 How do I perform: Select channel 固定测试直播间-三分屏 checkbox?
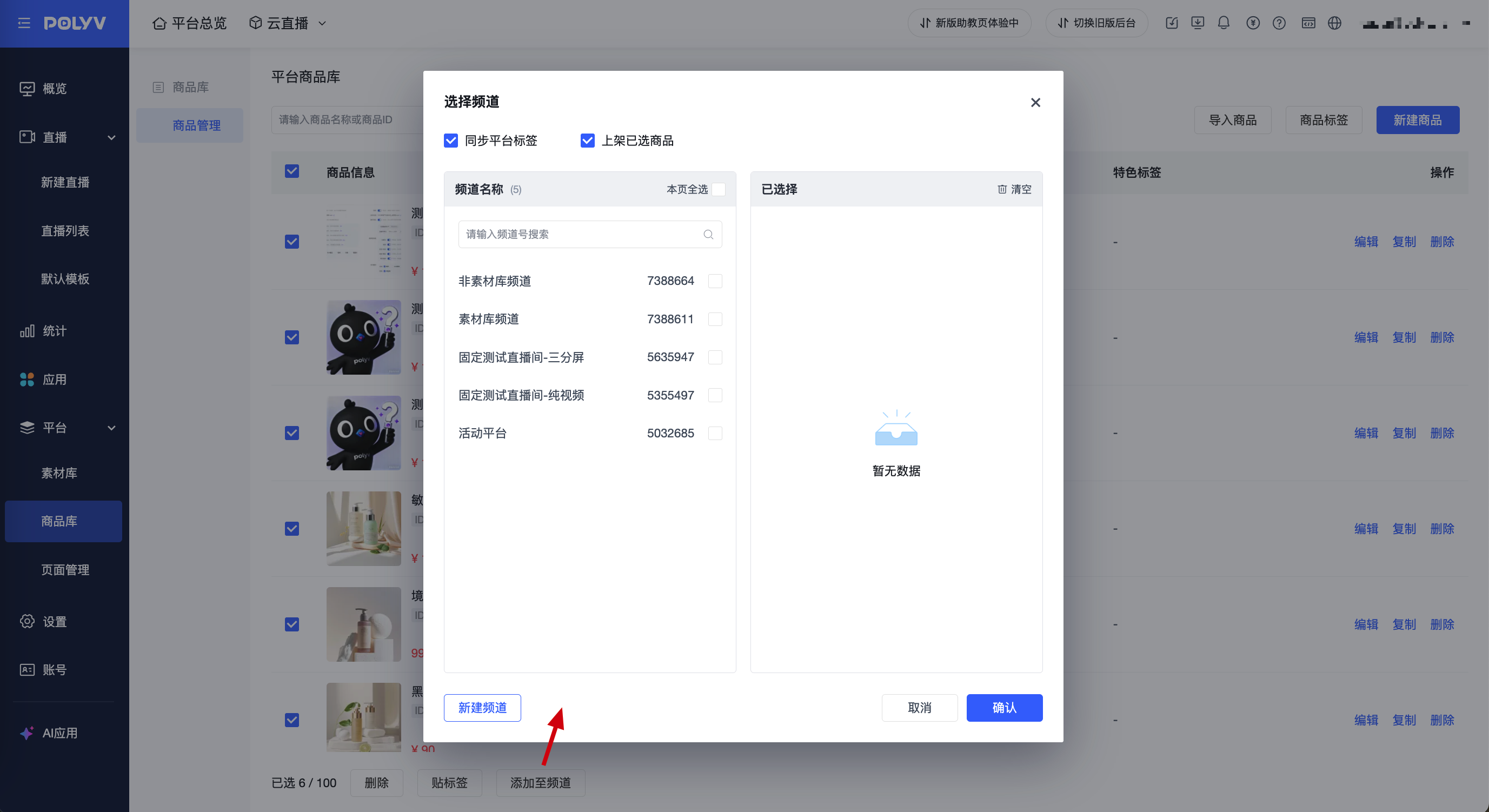pyautogui.click(x=715, y=357)
